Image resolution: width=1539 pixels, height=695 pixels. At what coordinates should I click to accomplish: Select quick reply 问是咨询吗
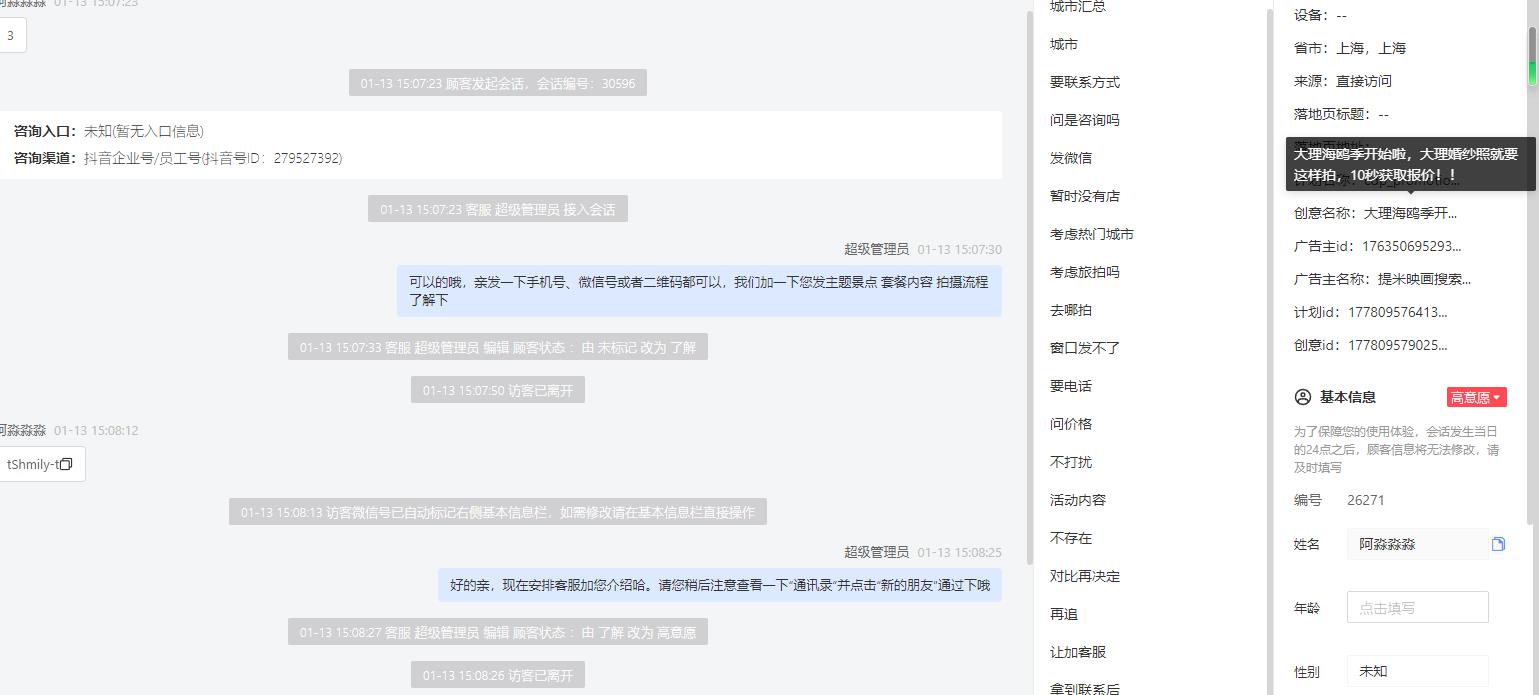coord(1085,120)
